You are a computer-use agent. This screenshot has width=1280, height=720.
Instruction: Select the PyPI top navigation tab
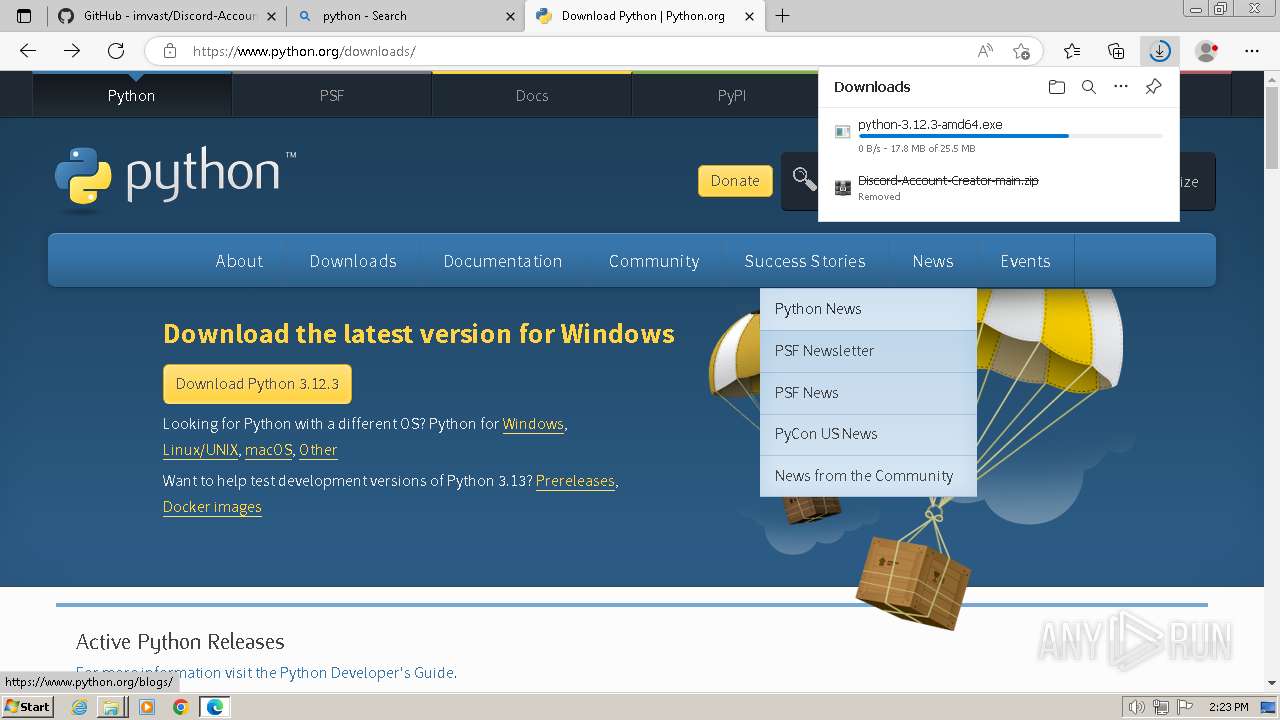click(x=731, y=95)
